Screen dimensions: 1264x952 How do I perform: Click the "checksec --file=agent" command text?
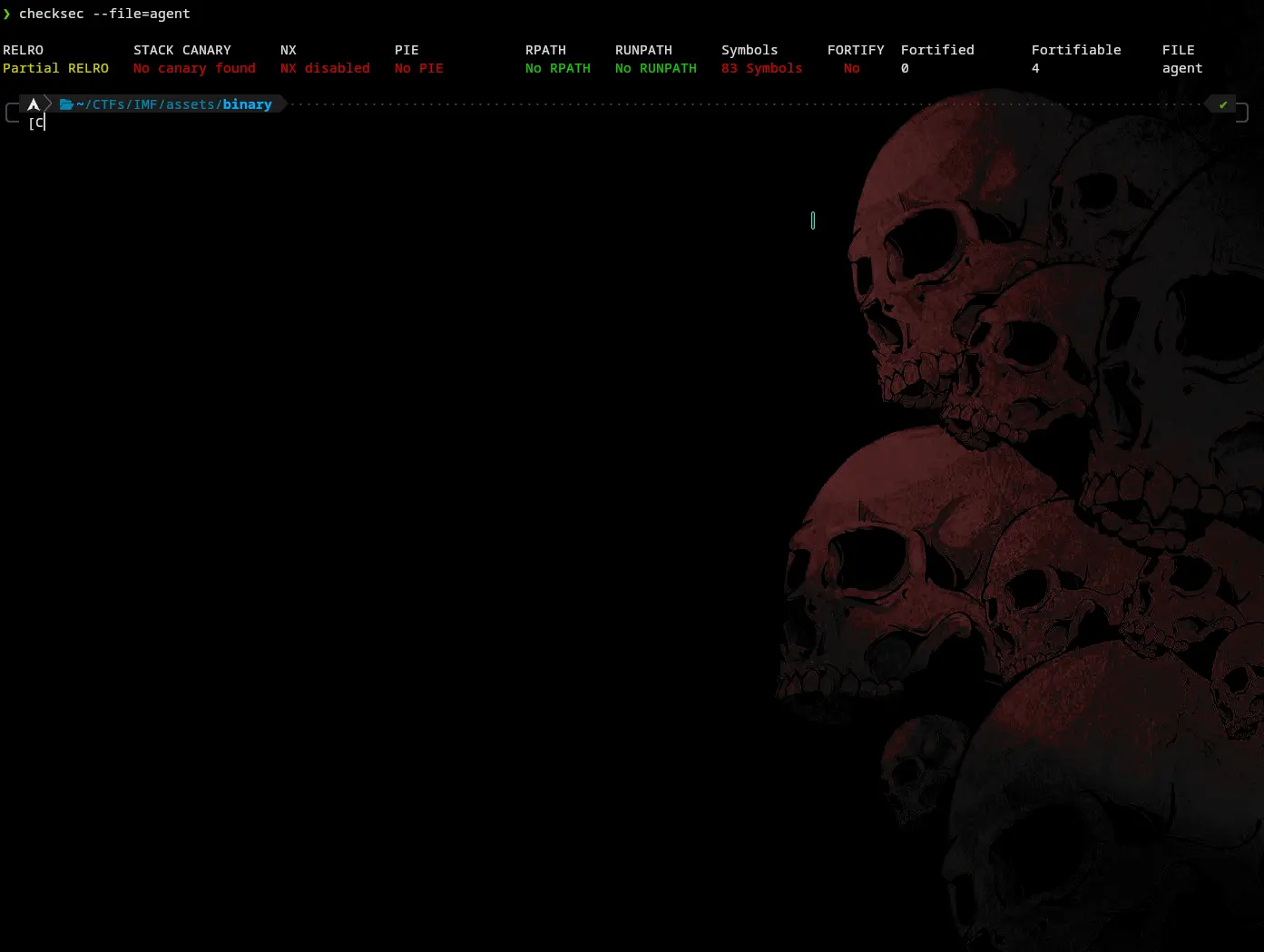pyautogui.click(x=104, y=14)
